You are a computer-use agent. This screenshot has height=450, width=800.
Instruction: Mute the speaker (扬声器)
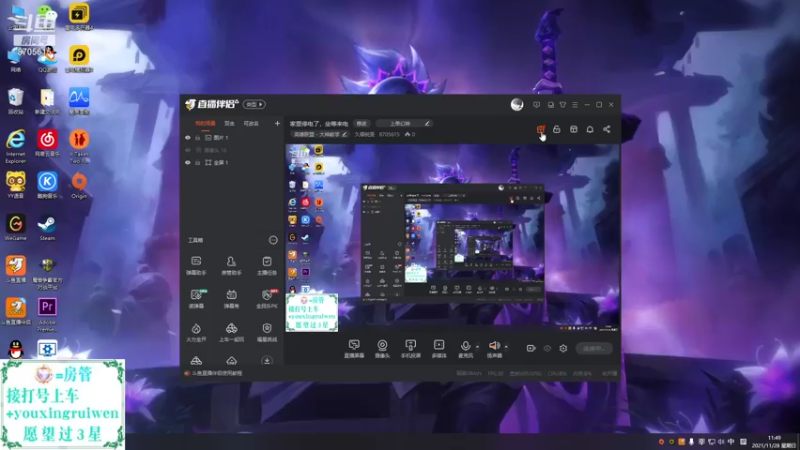coord(494,349)
